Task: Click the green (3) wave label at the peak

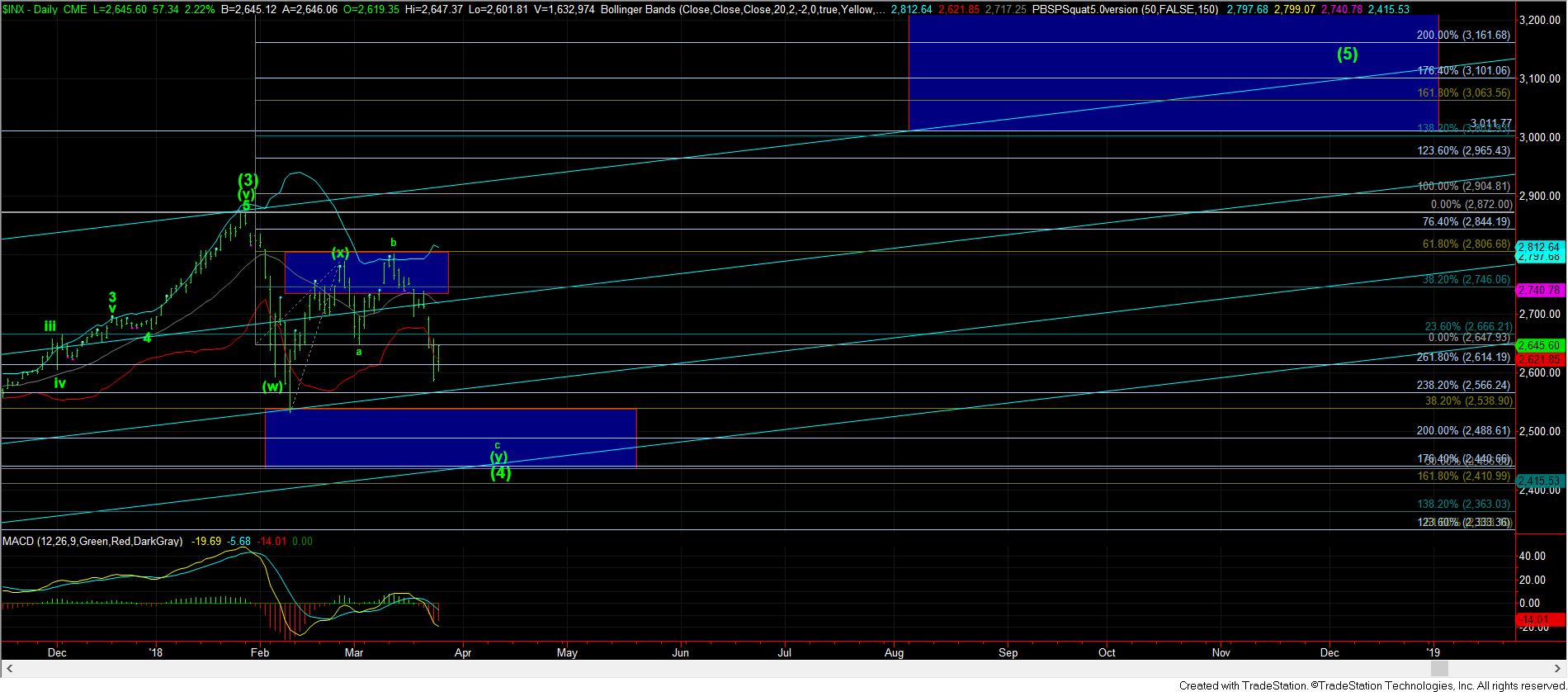Action: (248, 179)
